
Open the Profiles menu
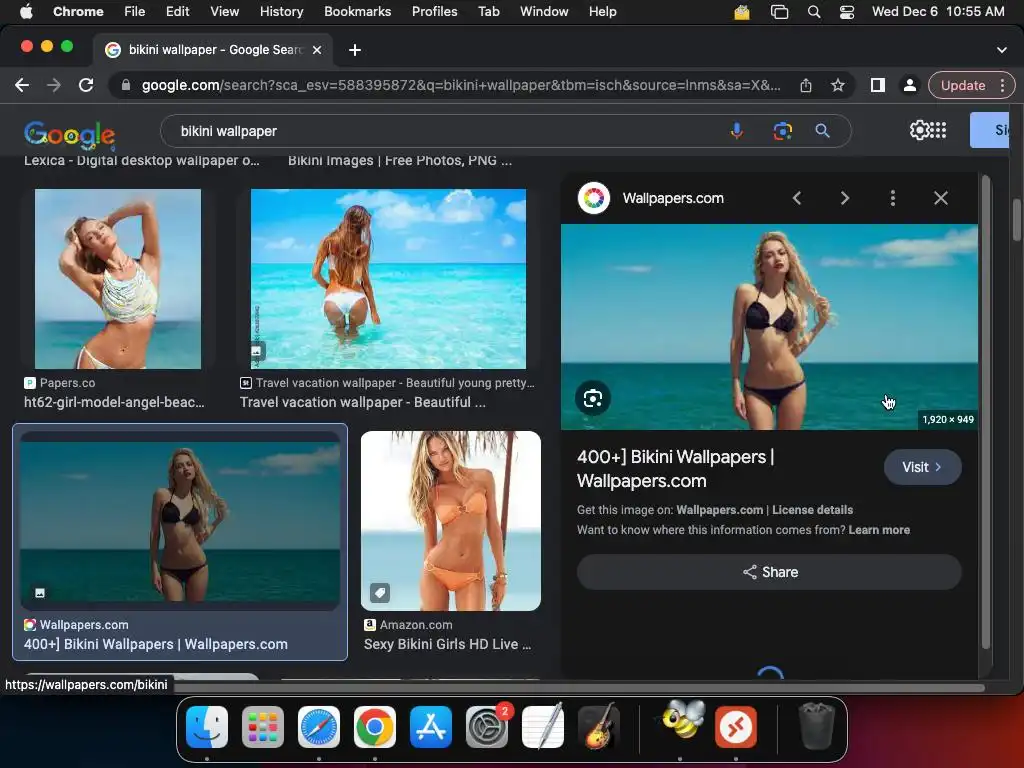pos(434,12)
